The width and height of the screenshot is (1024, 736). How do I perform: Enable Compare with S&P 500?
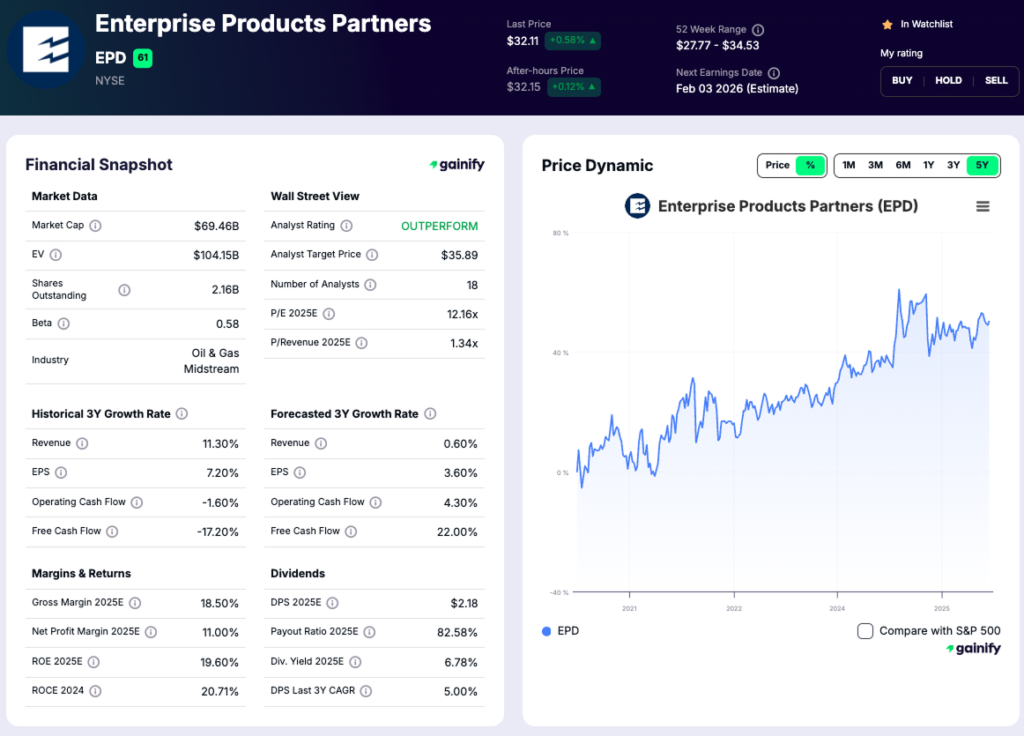(x=864, y=631)
